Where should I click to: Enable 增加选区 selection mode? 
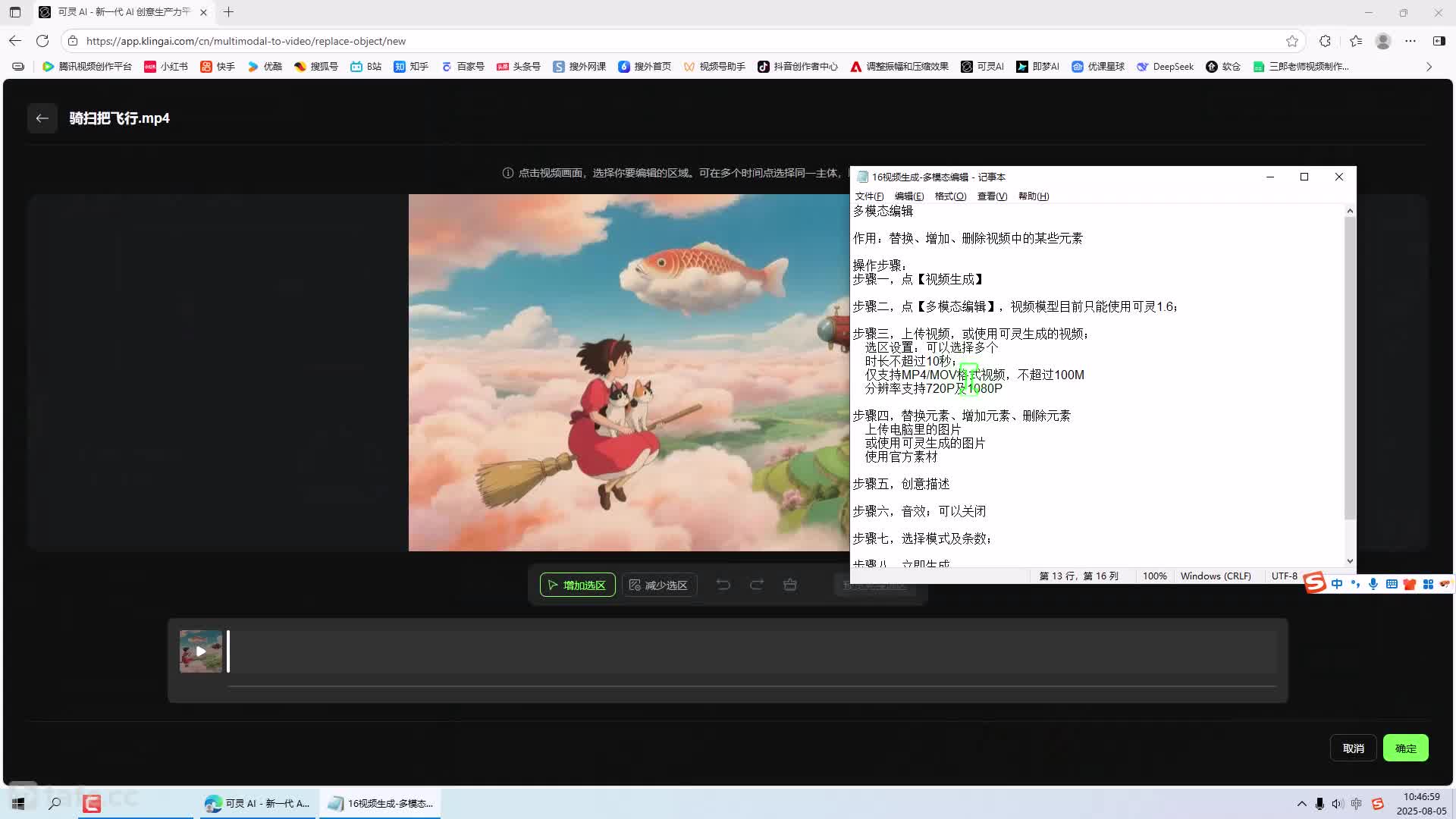577,585
